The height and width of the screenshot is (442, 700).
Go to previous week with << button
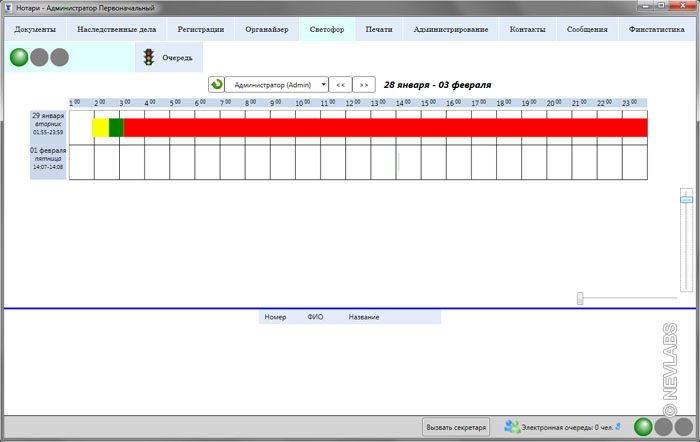point(340,85)
